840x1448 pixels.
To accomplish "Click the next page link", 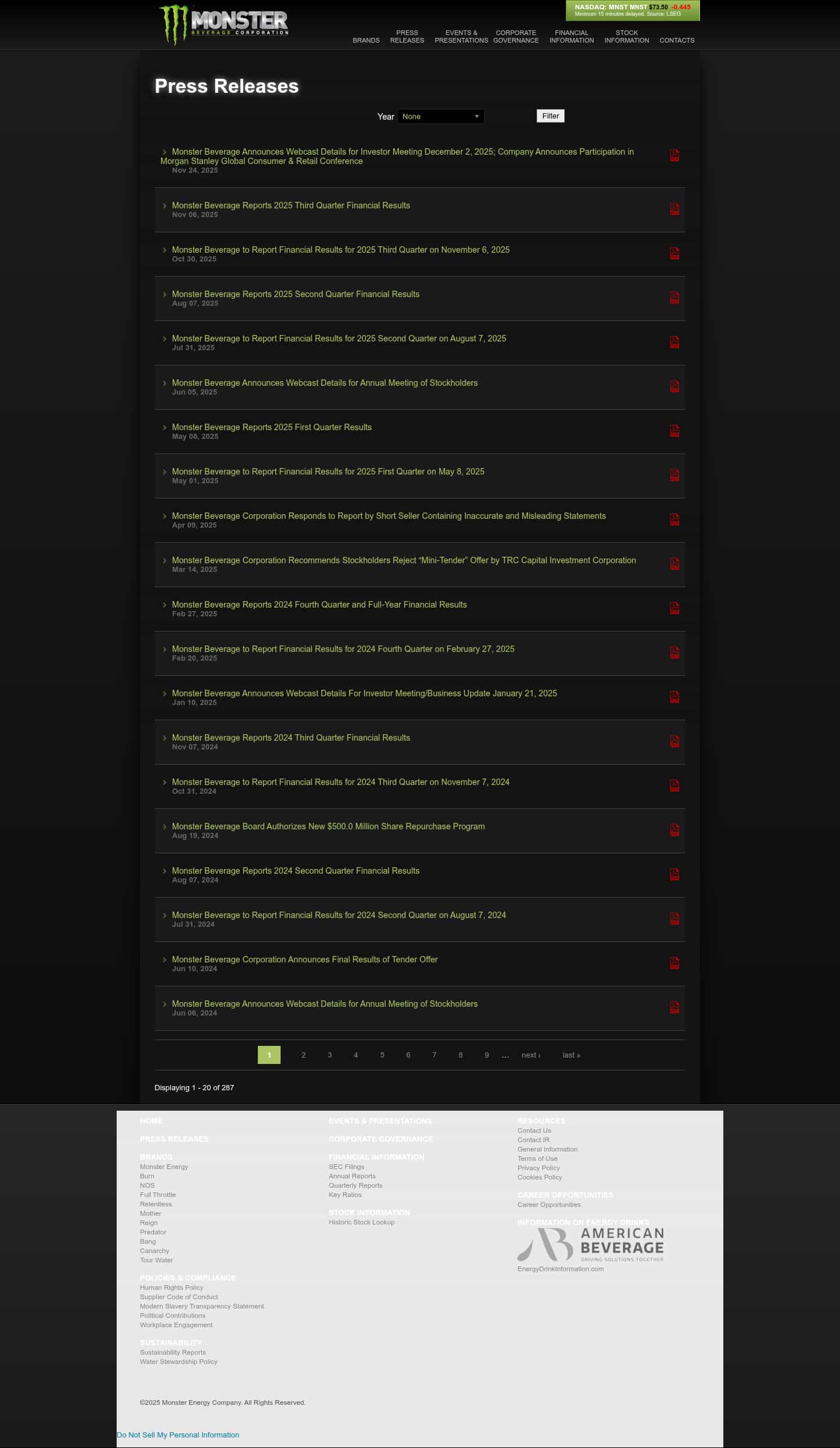I will point(531,1055).
